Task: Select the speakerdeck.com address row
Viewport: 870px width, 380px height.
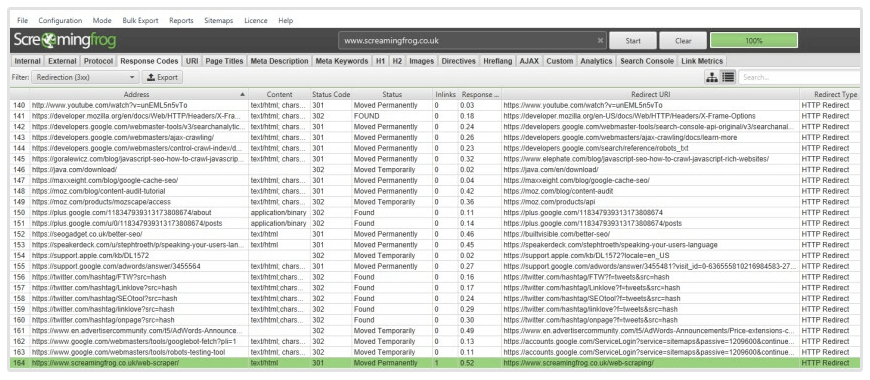Action: (x=139, y=245)
